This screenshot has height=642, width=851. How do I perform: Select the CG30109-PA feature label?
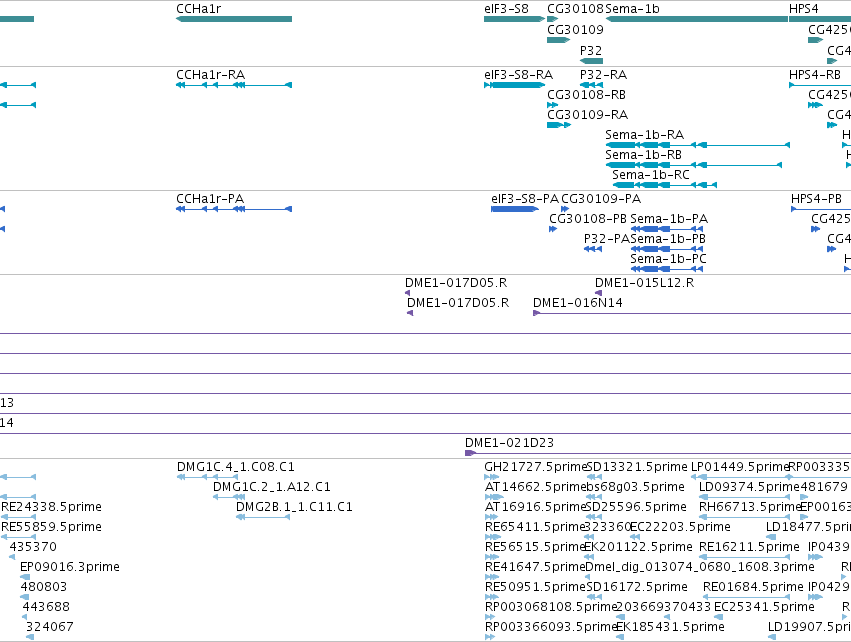click(x=601, y=199)
